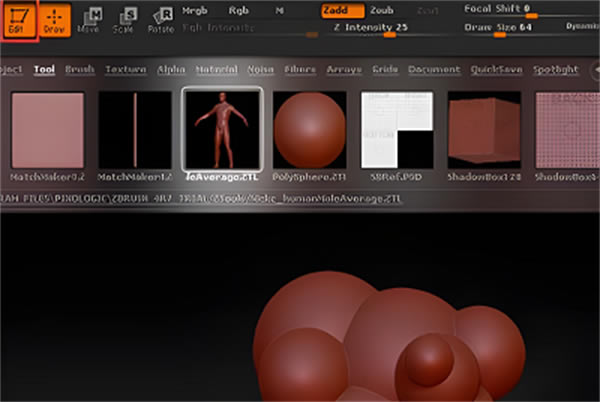
Task: Switch to Zsub sculpt mode
Action: click(x=382, y=11)
